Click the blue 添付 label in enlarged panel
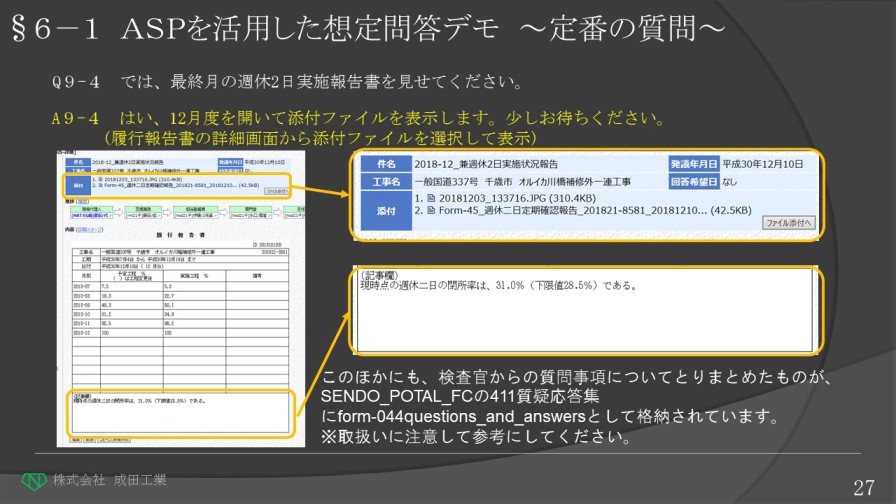This screenshot has height=504, width=896. [385, 211]
